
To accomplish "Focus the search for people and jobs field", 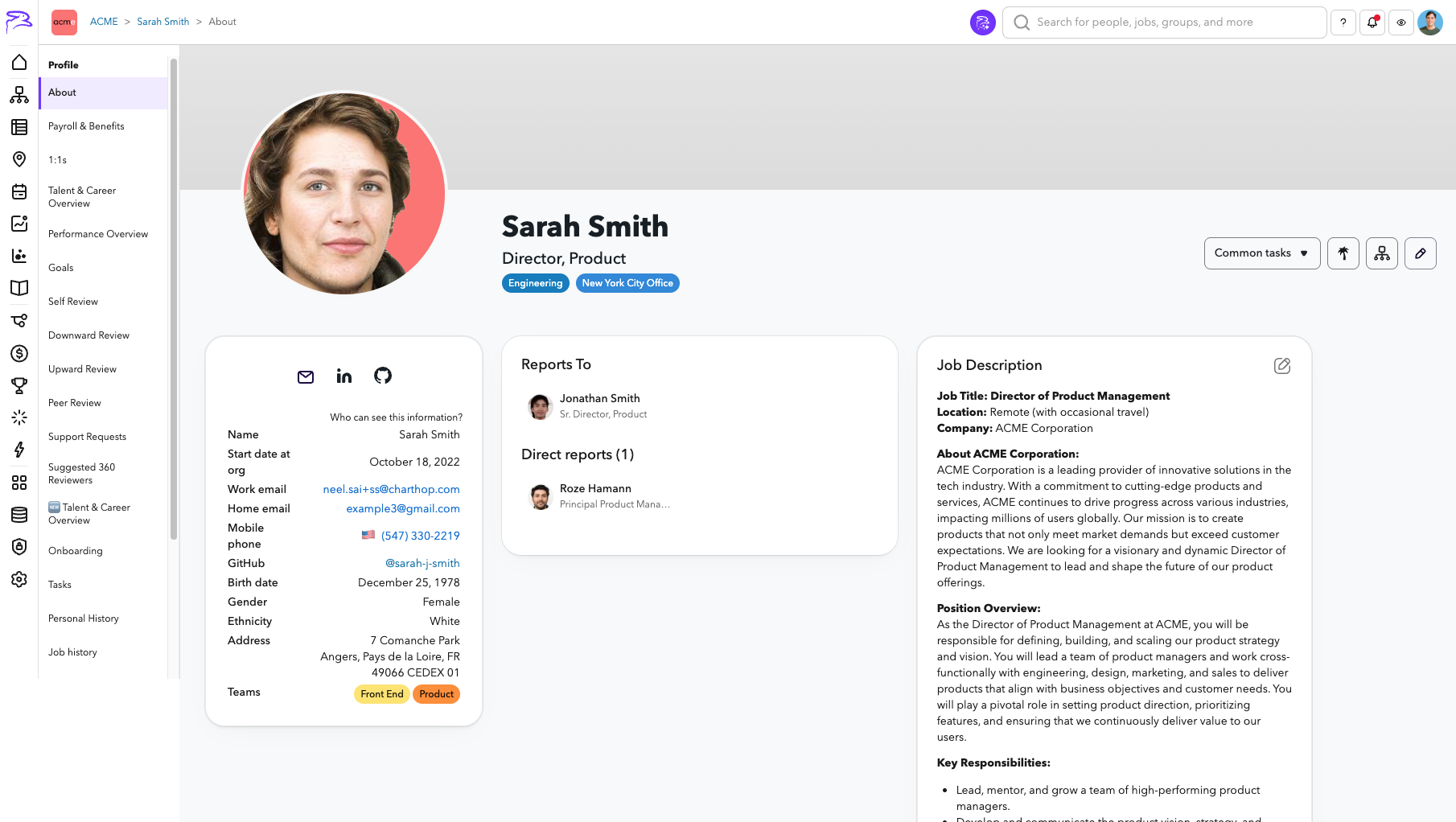I will pos(1165,23).
